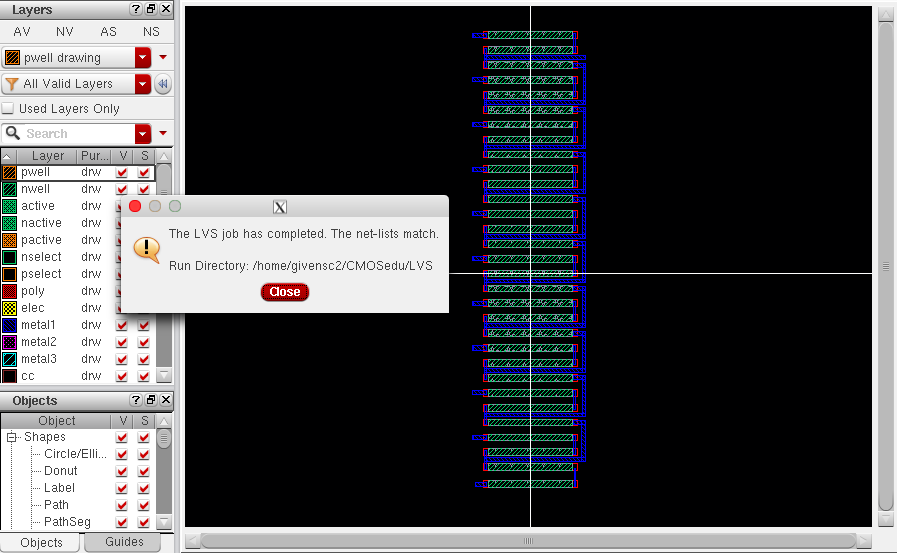Screen dimensions: 897x553
Task: Click the Object column header in Objects panel
Action: pyautogui.click(x=56, y=421)
